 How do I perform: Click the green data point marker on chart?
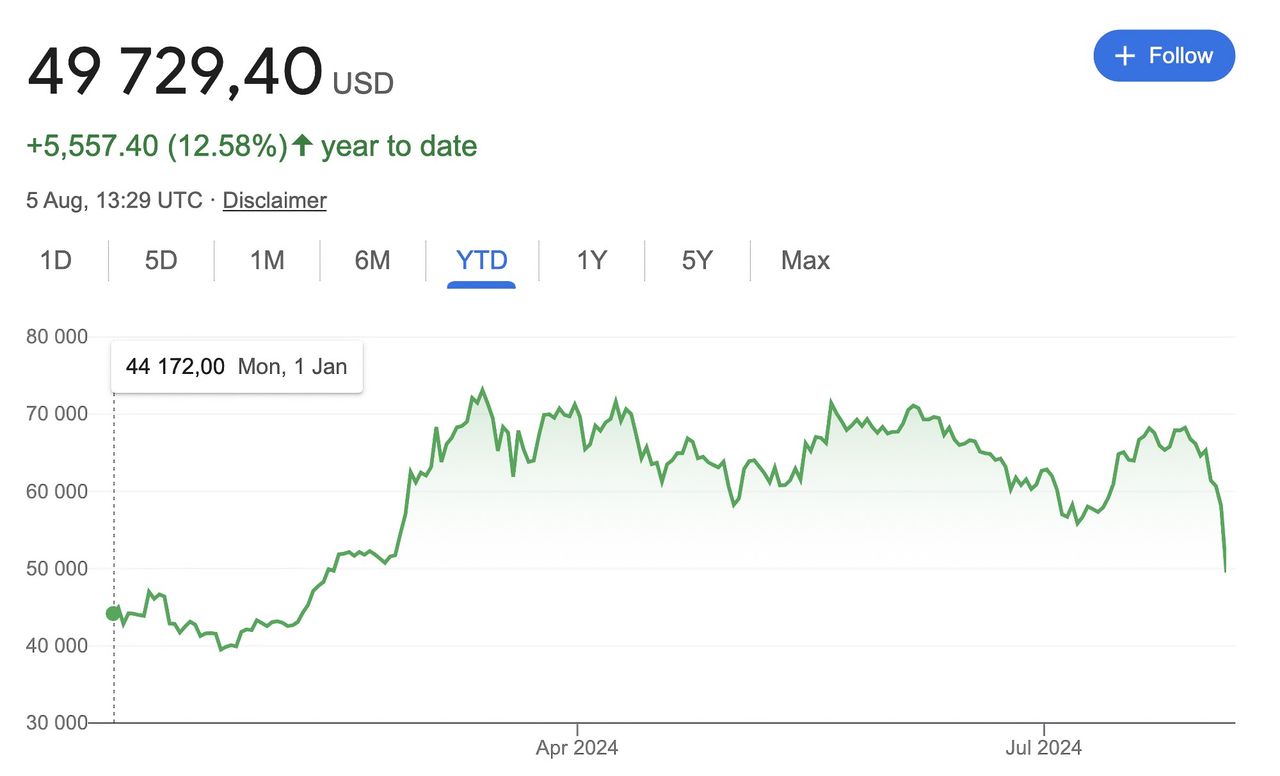(113, 613)
